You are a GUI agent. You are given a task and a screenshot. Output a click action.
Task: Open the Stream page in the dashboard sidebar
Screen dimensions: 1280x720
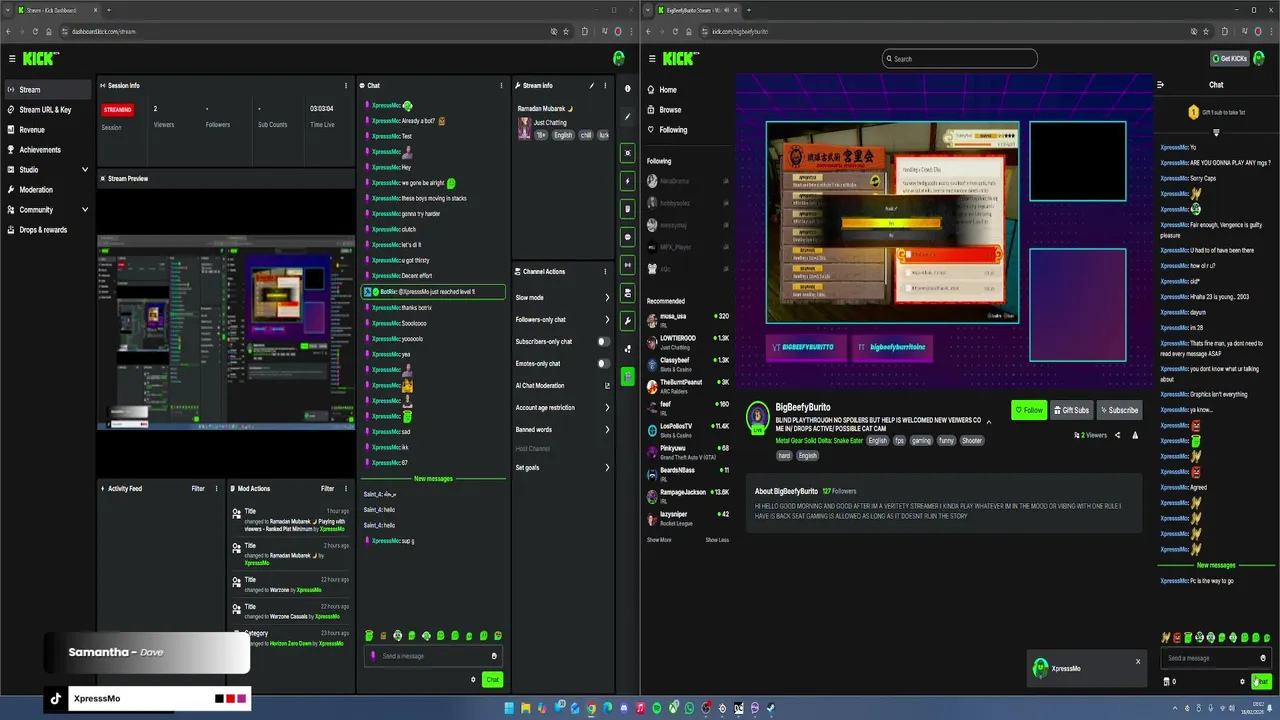tap(47, 90)
